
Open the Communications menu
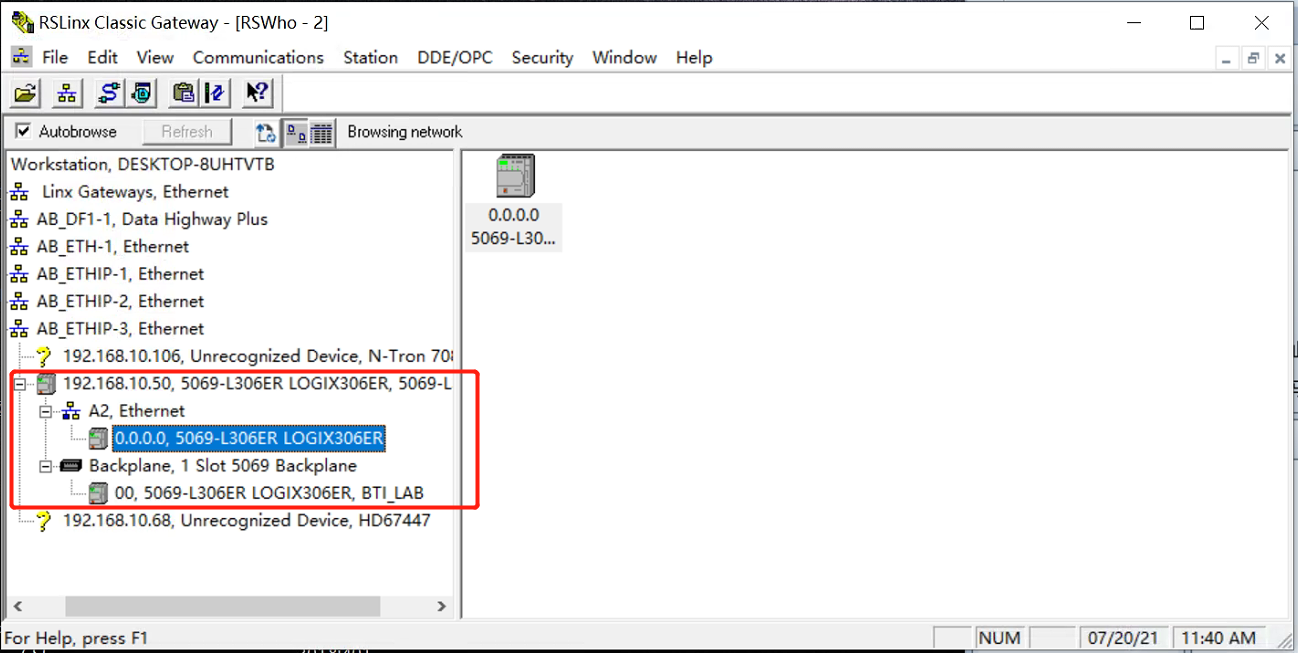click(x=258, y=57)
